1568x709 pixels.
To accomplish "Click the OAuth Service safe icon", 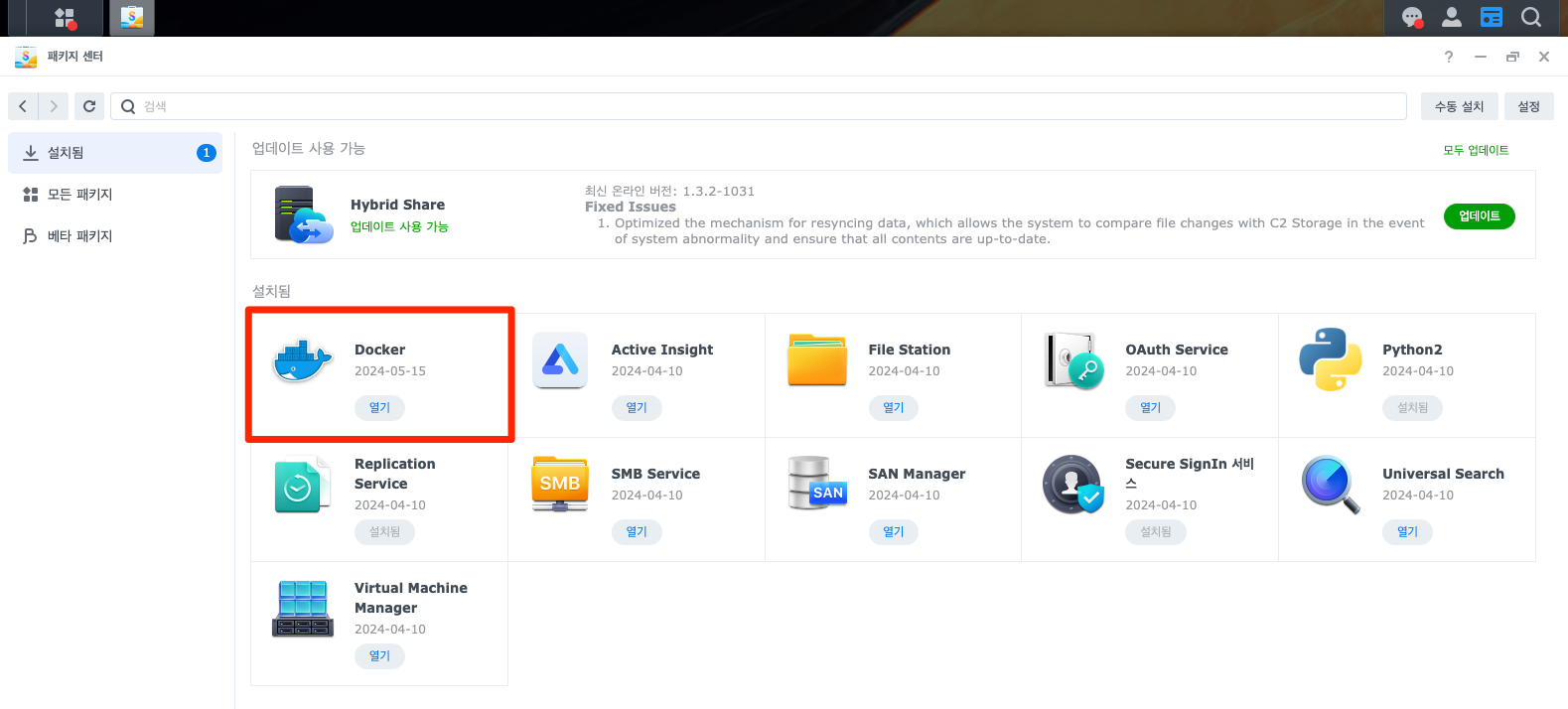I will pyautogui.click(x=1074, y=359).
